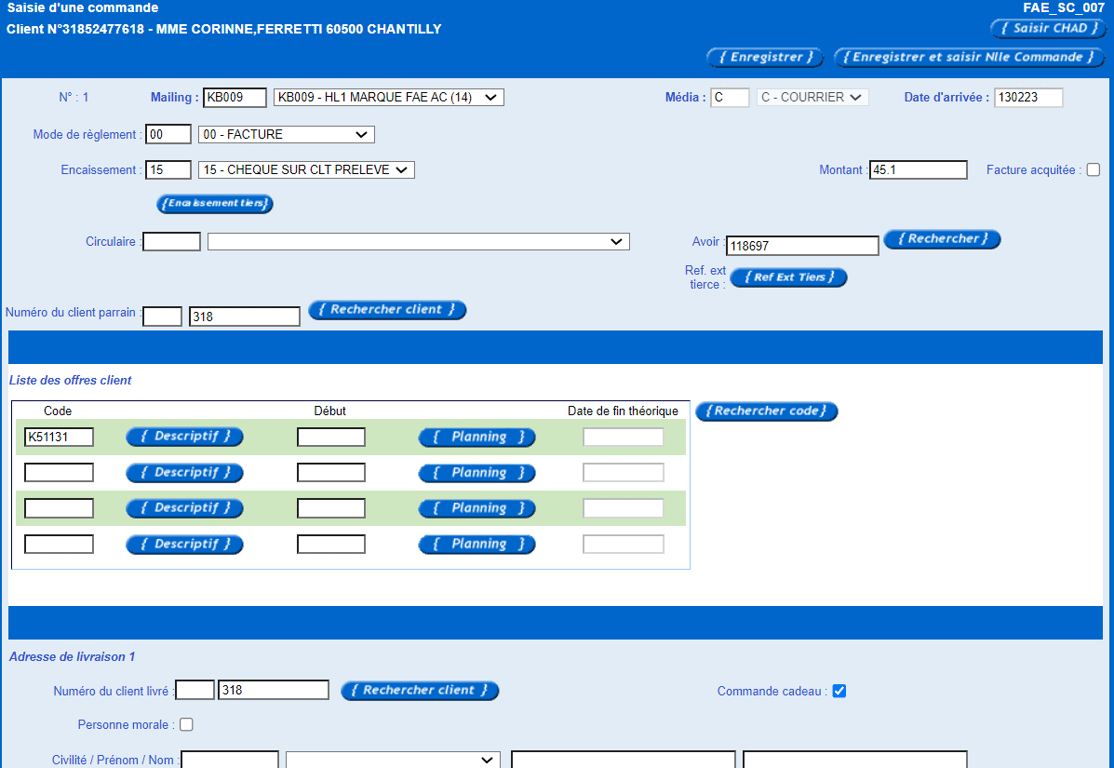Click the Civilité code input field

229,759
